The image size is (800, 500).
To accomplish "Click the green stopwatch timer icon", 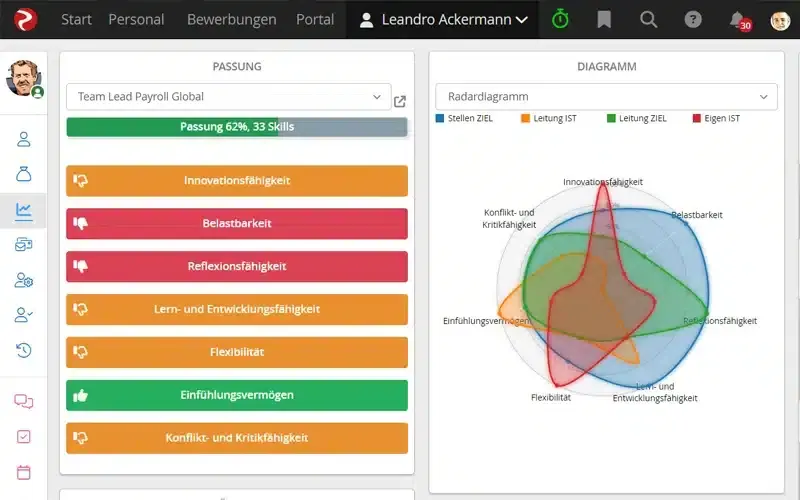I will [560, 20].
